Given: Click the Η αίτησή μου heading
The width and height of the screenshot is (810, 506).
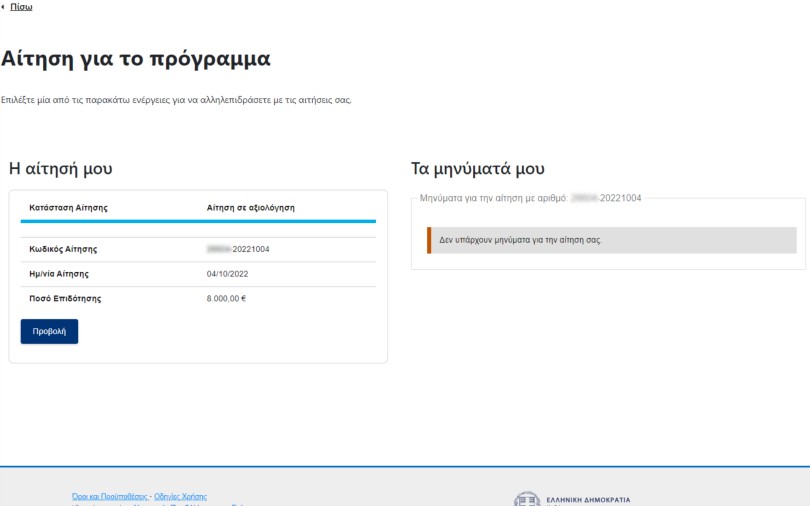Looking at the screenshot, I should (60, 169).
